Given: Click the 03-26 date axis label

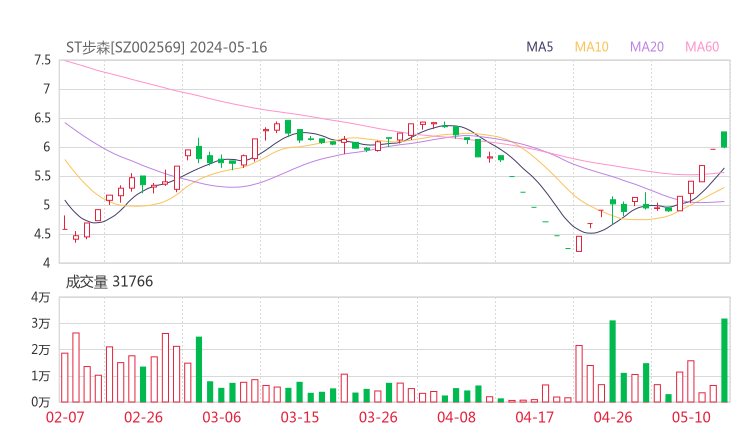Looking at the screenshot, I should (378, 417).
